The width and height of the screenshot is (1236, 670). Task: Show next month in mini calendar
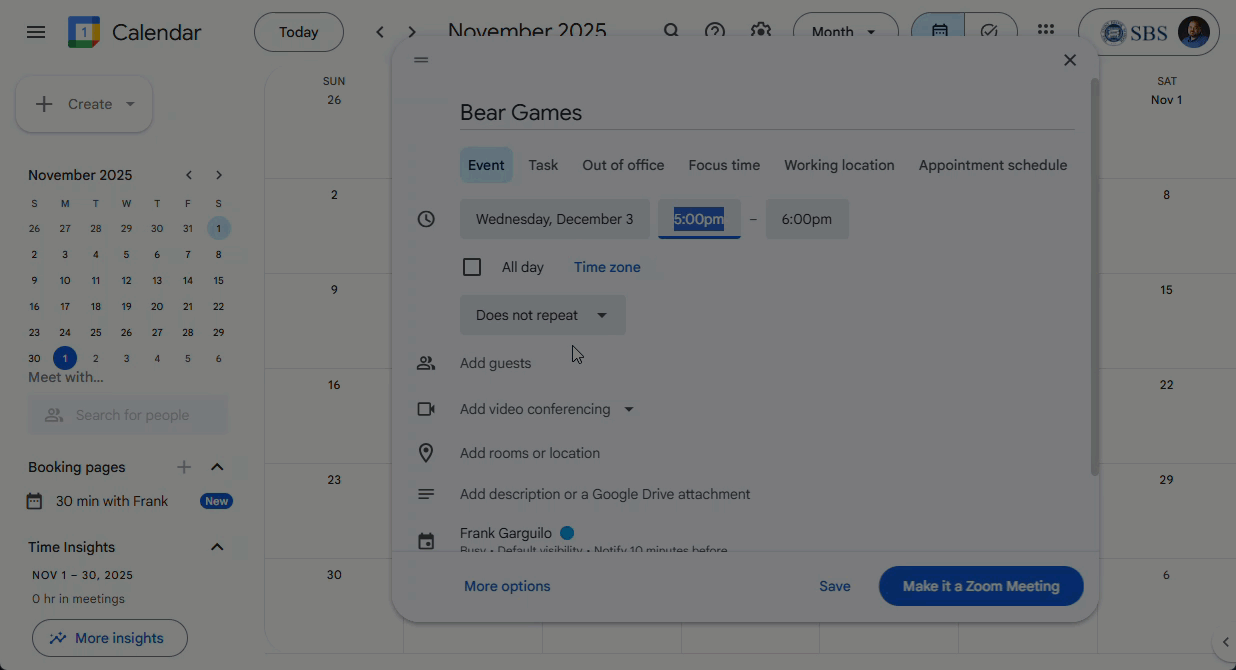(x=219, y=175)
